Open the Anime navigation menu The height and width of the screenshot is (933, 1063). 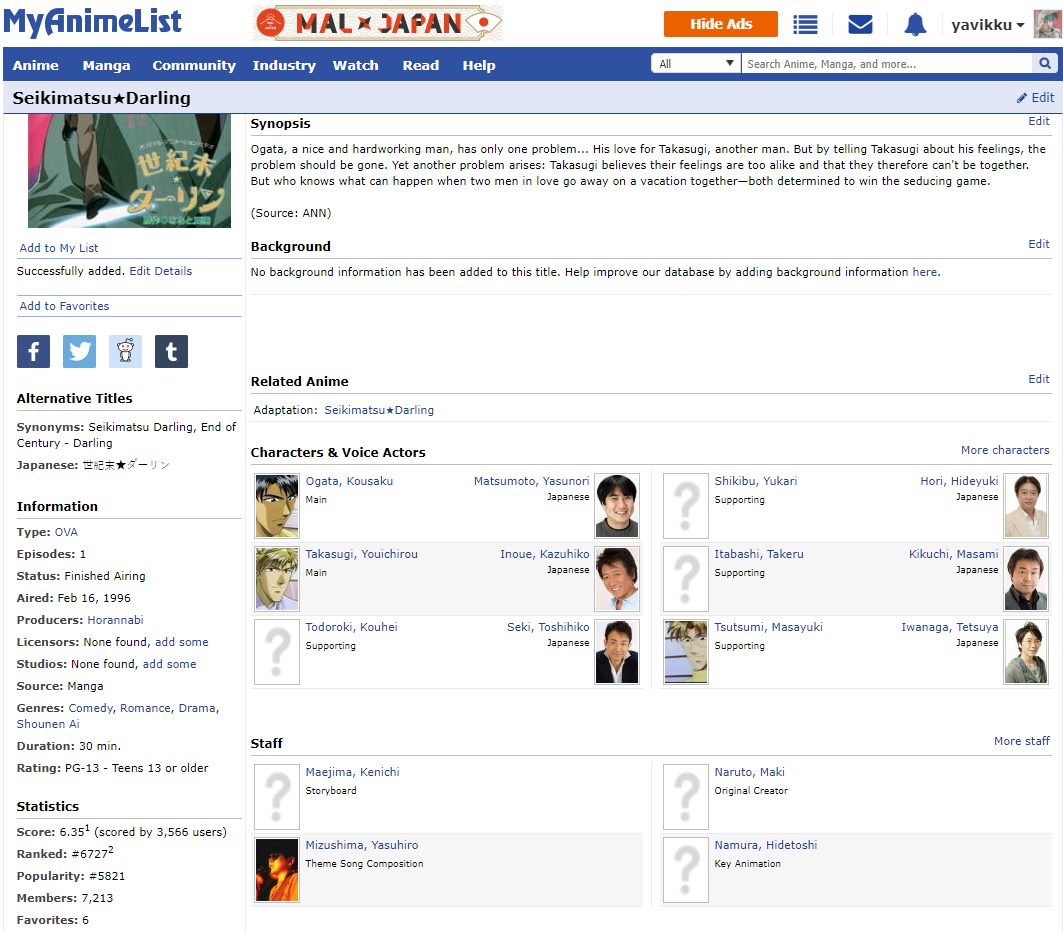click(36, 65)
